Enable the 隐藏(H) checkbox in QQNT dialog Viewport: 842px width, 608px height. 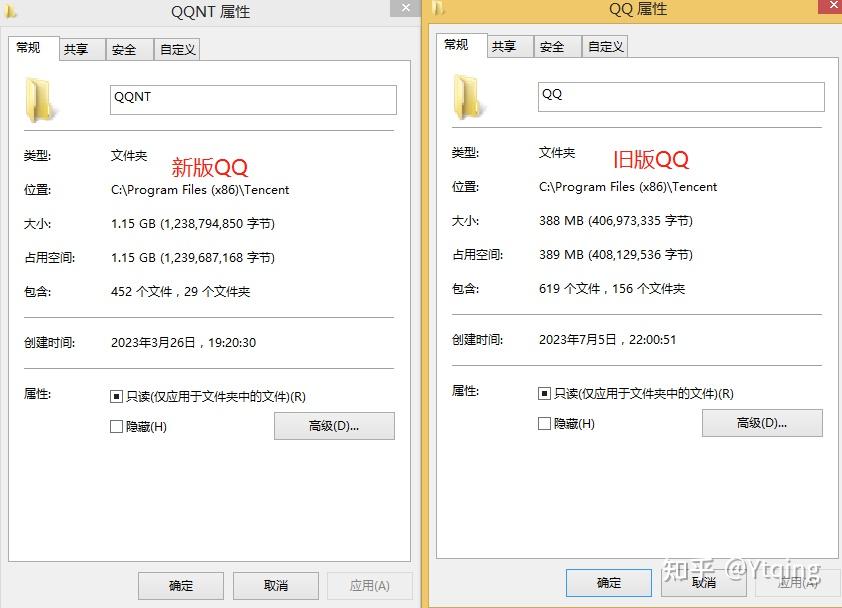pyautogui.click(x=116, y=425)
